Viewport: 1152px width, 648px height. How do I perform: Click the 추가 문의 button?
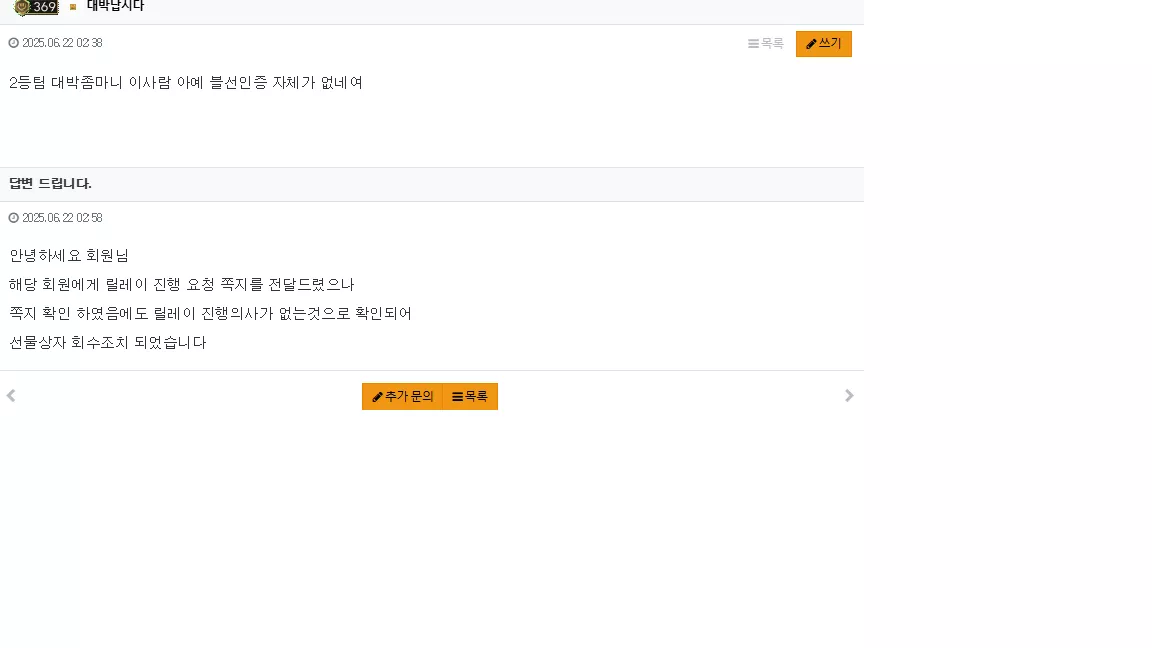[403, 397]
